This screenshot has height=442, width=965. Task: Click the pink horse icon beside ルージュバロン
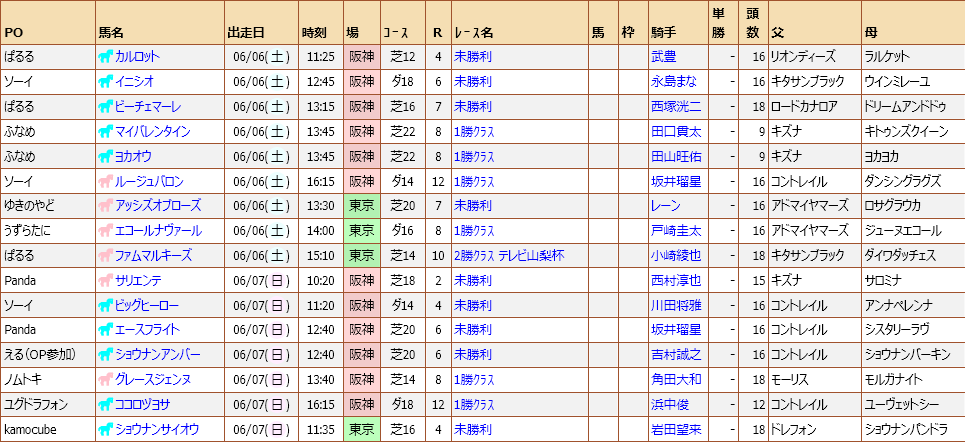coord(105,182)
